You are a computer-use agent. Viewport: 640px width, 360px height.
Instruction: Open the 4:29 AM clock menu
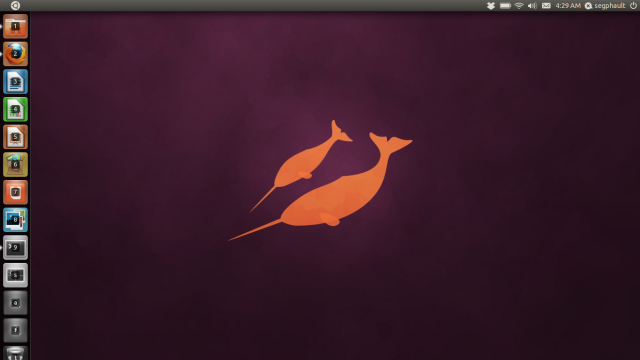click(x=568, y=5)
